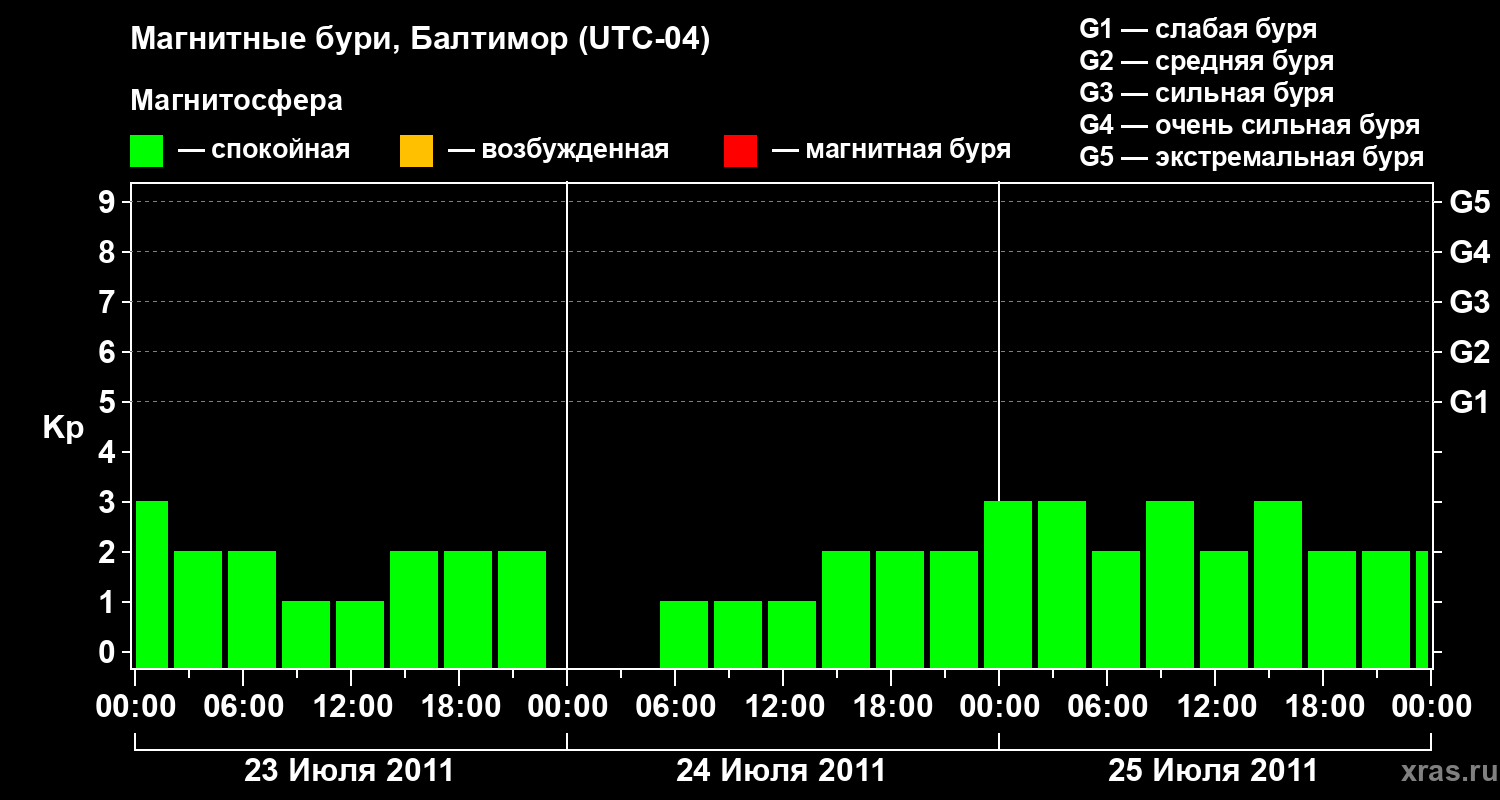This screenshot has height=800, width=1500.
Task: Click the Kp axis value 7
Action: pos(109,302)
